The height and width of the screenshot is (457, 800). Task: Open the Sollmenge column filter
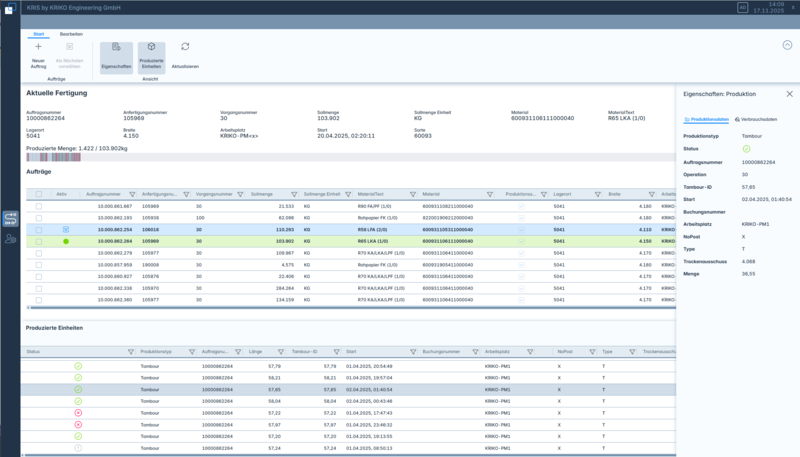[x=293, y=194]
